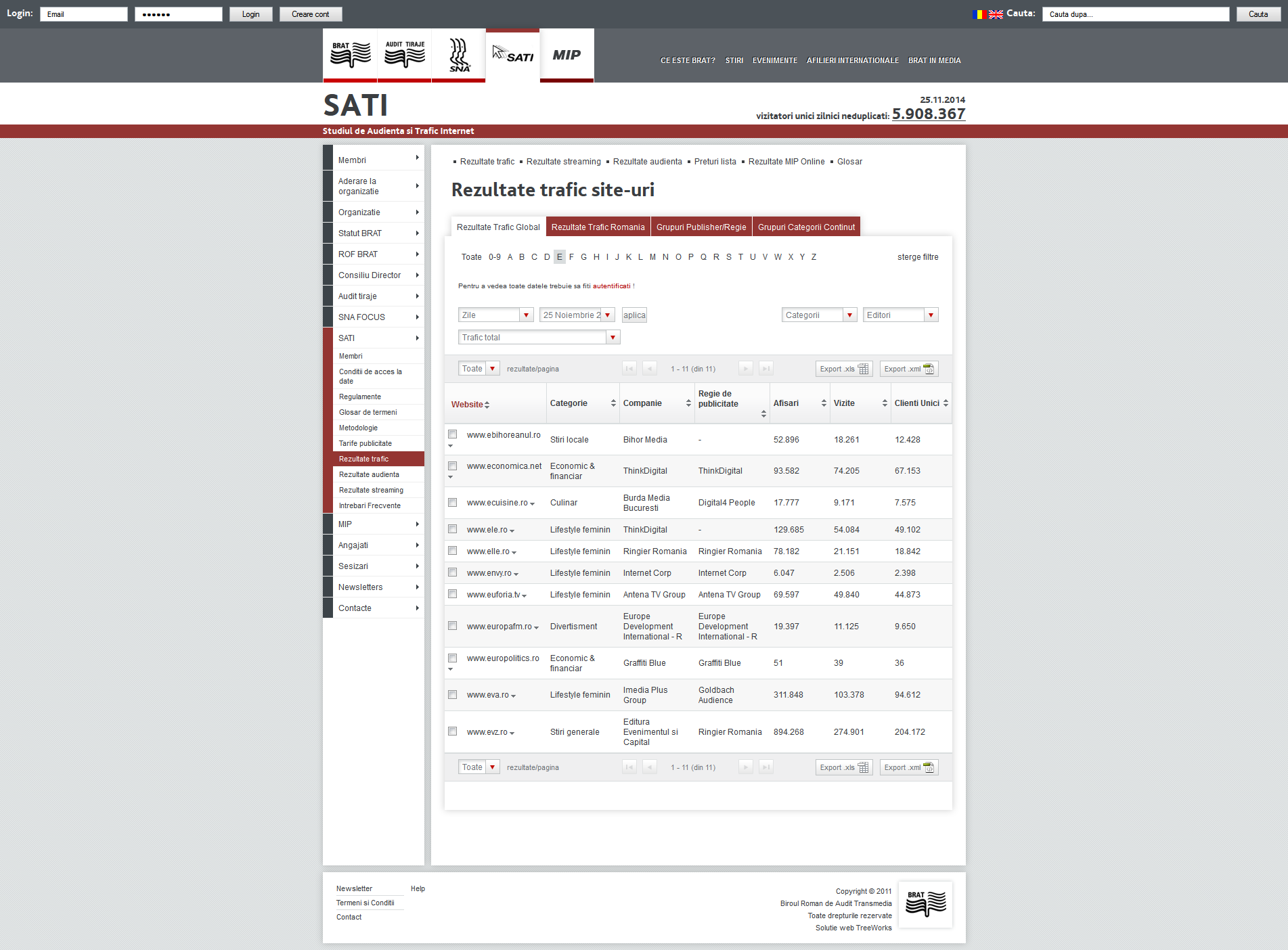This screenshot has width=1288, height=950.
Task: Check the www.elle.ro row checkbox
Action: pos(453,551)
